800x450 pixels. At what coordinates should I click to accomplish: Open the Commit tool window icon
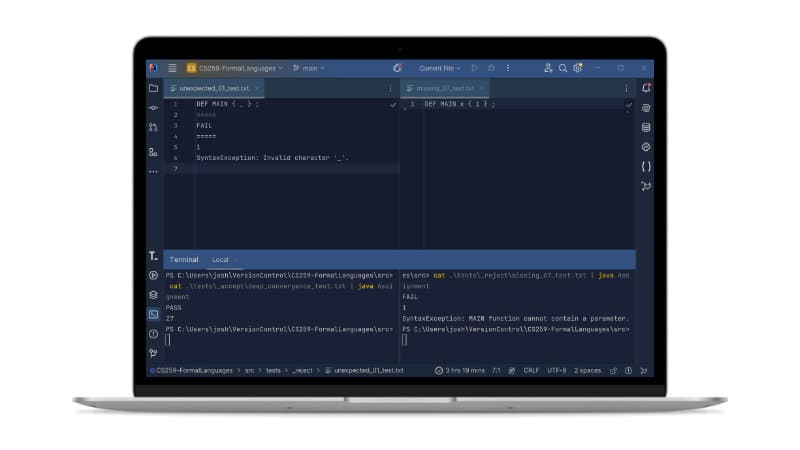pos(153,108)
